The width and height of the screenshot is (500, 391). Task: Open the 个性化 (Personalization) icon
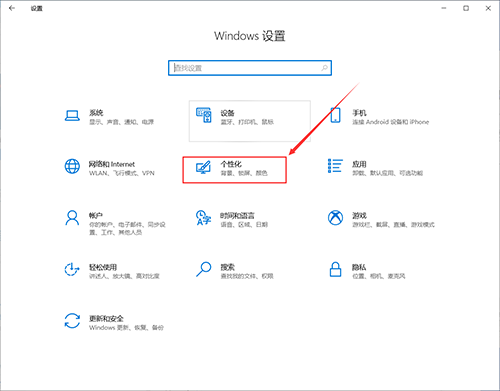click(x=203, y=167)
